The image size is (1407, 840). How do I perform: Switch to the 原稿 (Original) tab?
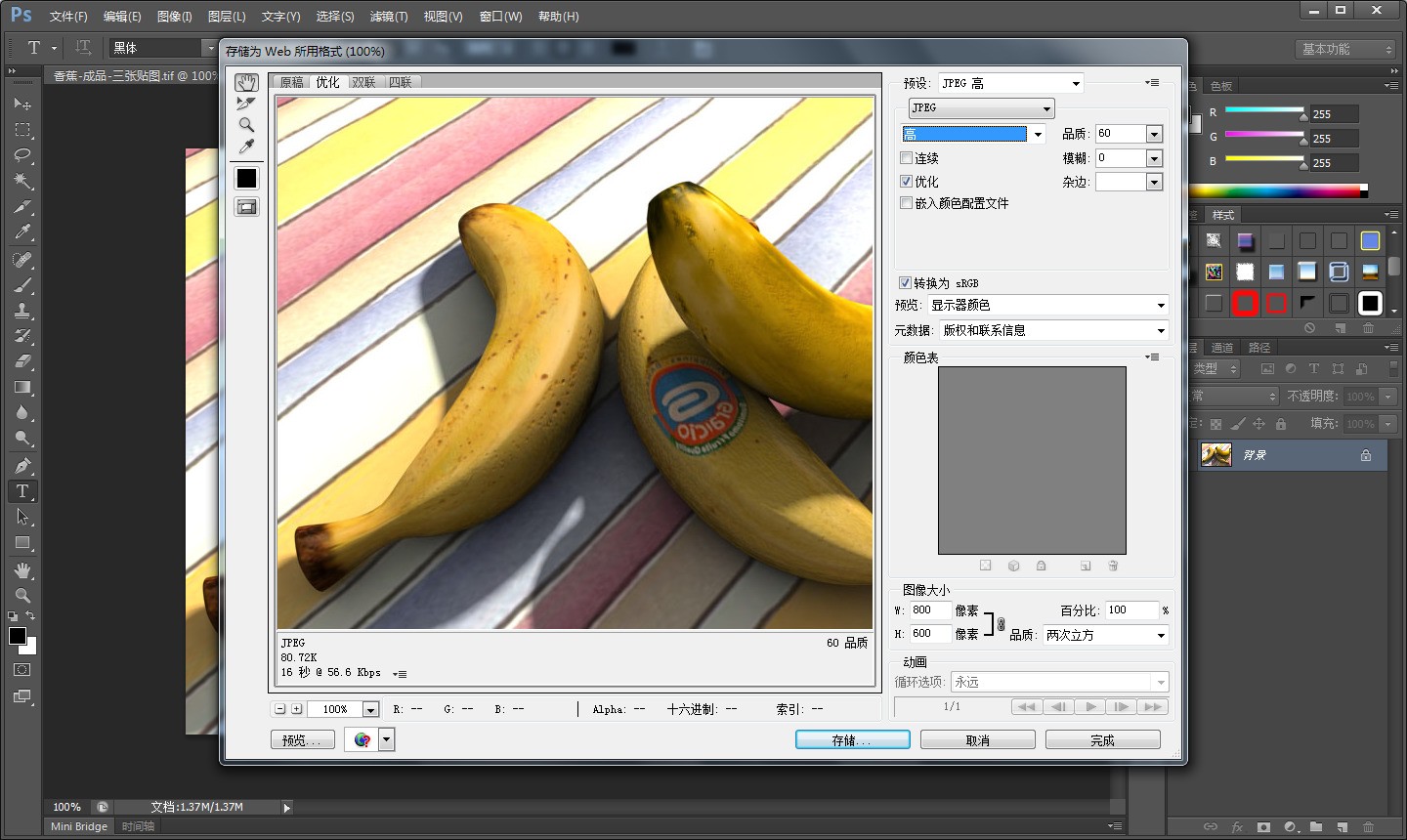pyautogui.click(x=291, y=83)
